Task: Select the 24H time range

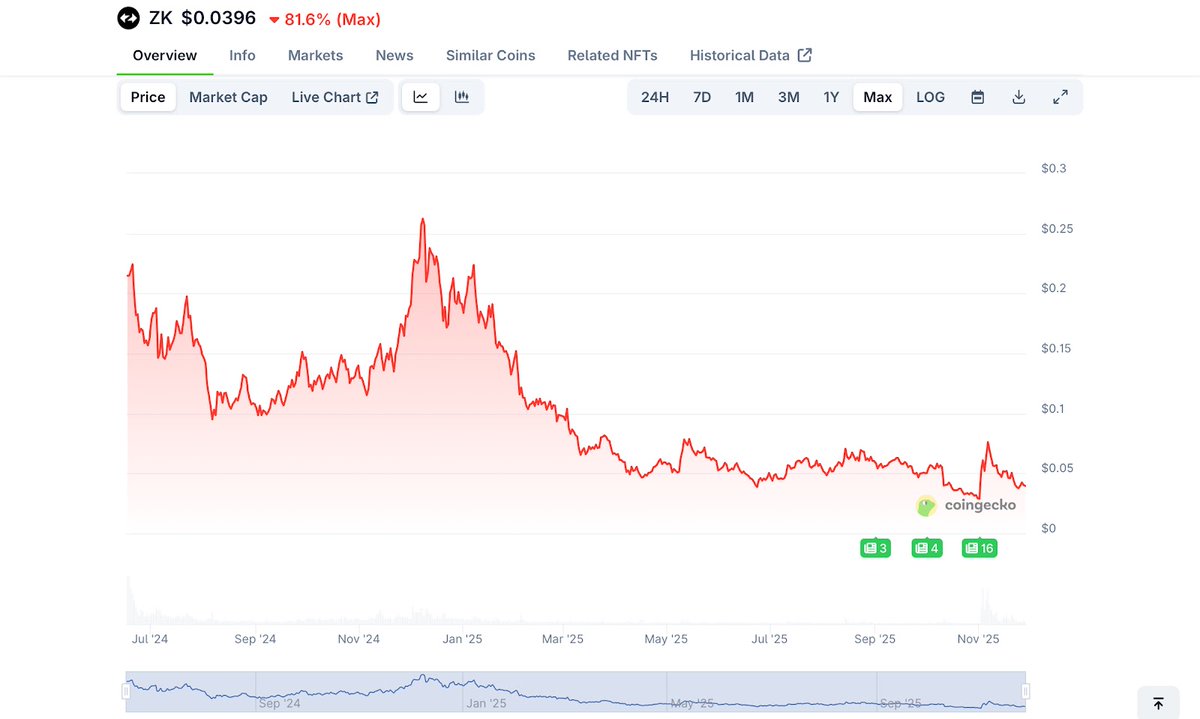Action: [x=655, y=97]
